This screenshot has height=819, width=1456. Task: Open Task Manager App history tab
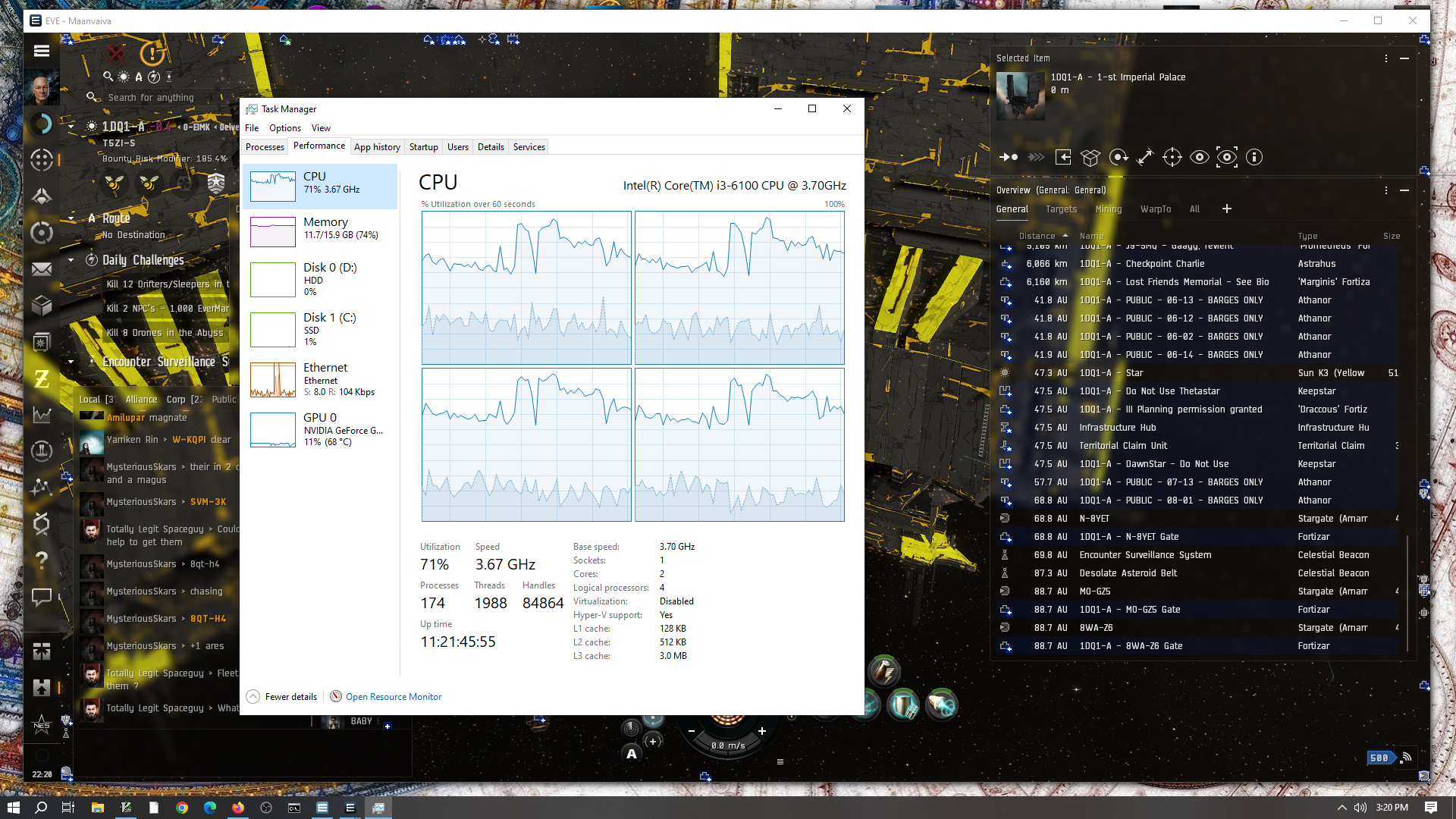[x=377, y=147]
